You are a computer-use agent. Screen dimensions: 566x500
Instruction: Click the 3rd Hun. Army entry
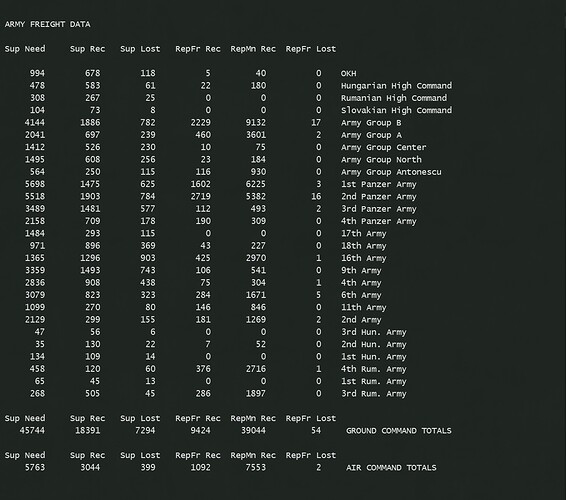pyautogui.click(x=374, y=332)
